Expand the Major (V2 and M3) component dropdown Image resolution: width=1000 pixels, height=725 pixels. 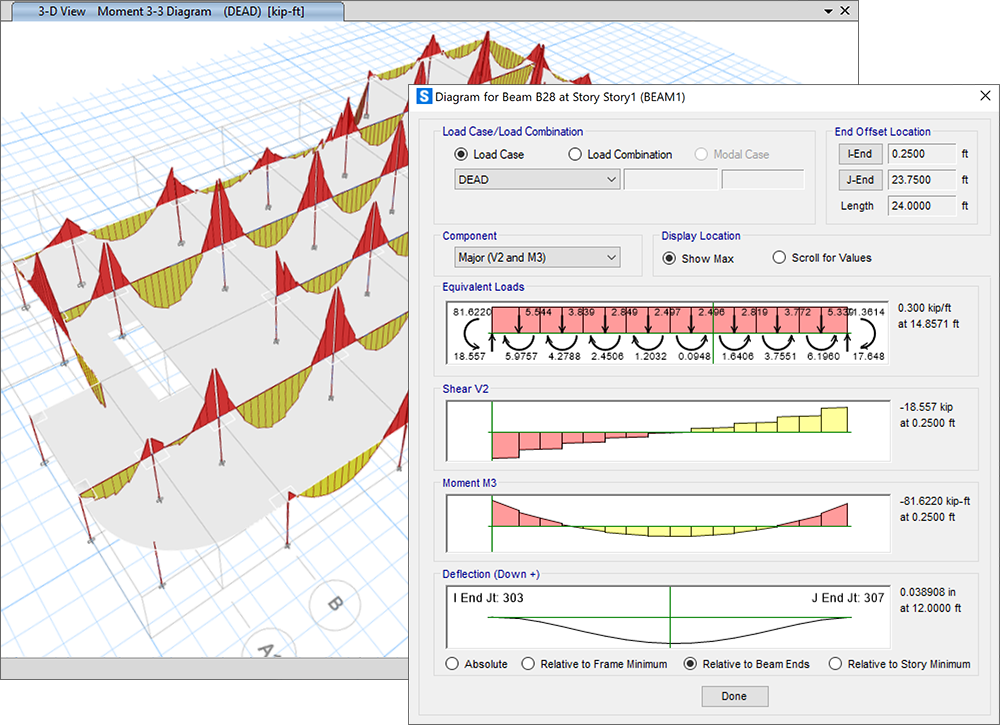click(531, 258)
